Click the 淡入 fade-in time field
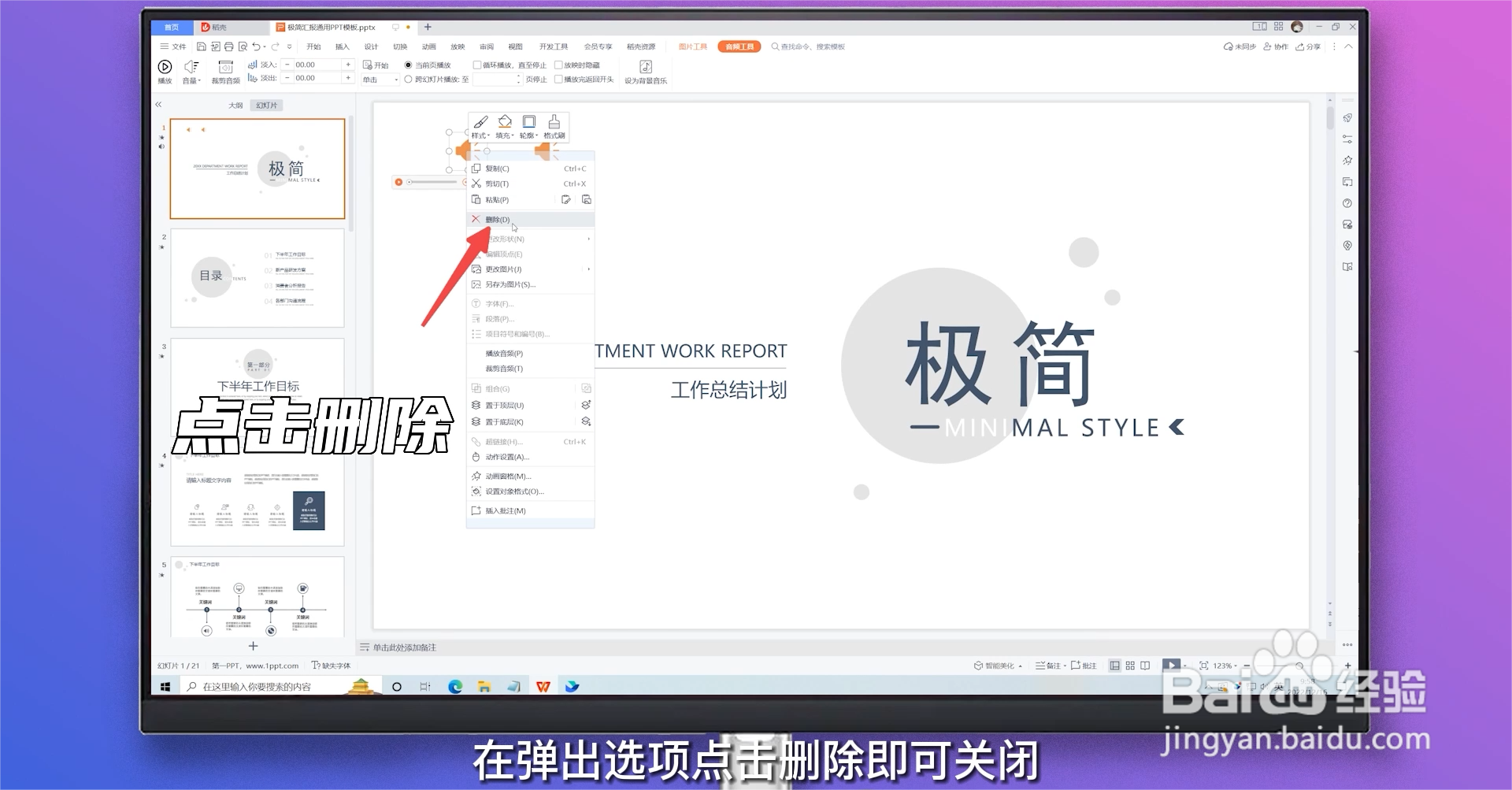1512x790 pixels. tap(317, 65)
